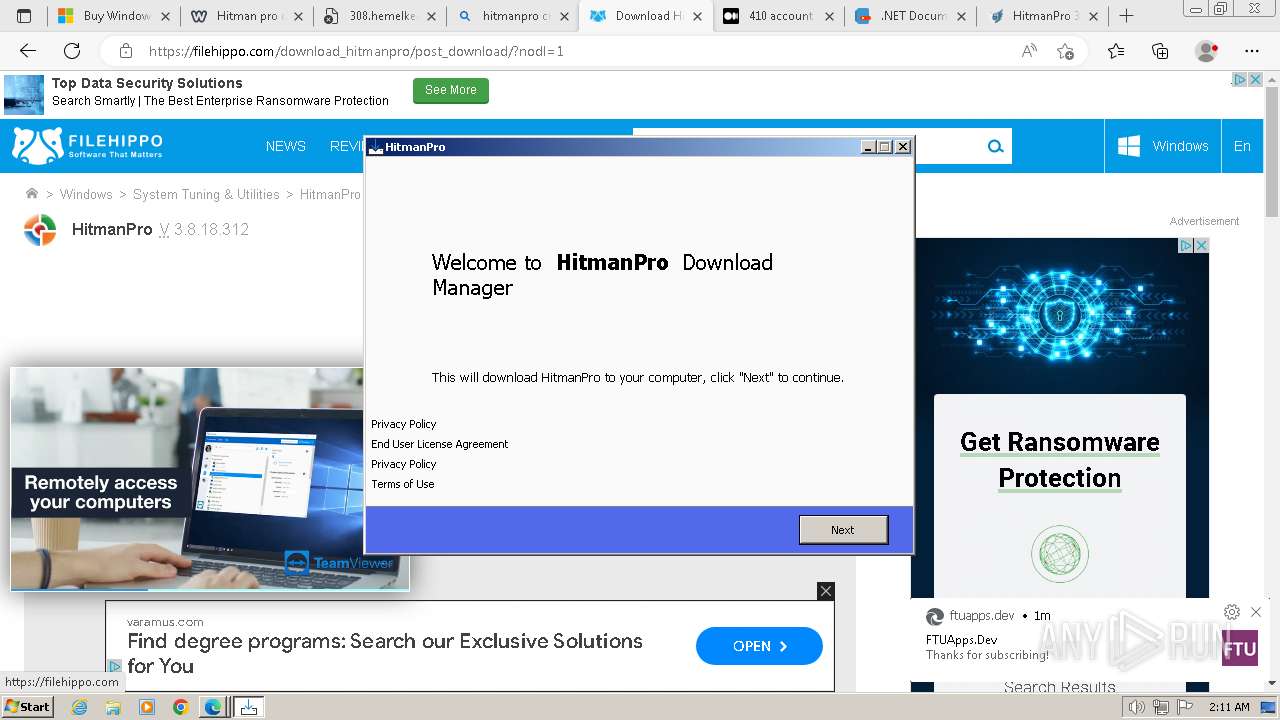Click Get Ransomware Protection ad
The image size is (1280, 720).
tap(1060, 460)
